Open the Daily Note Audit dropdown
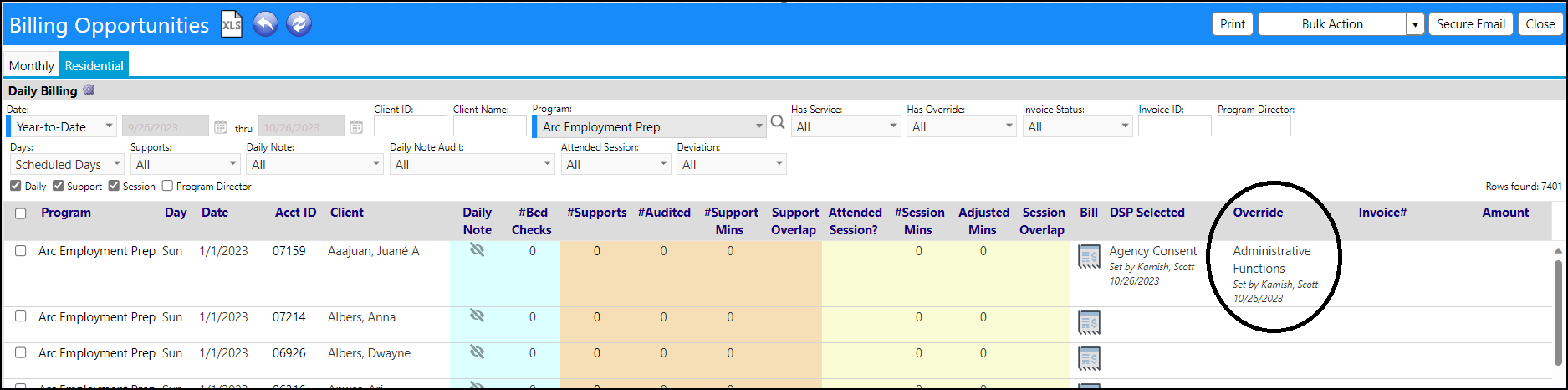This screenshot has width=1568, height=390. [472, 164]
